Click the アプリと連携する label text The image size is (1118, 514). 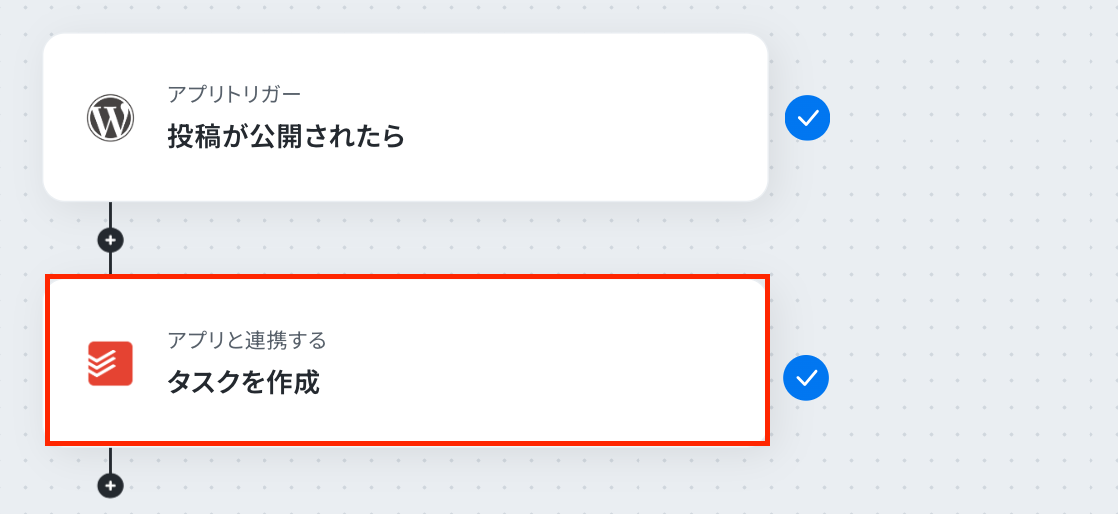tap(247, 341)
